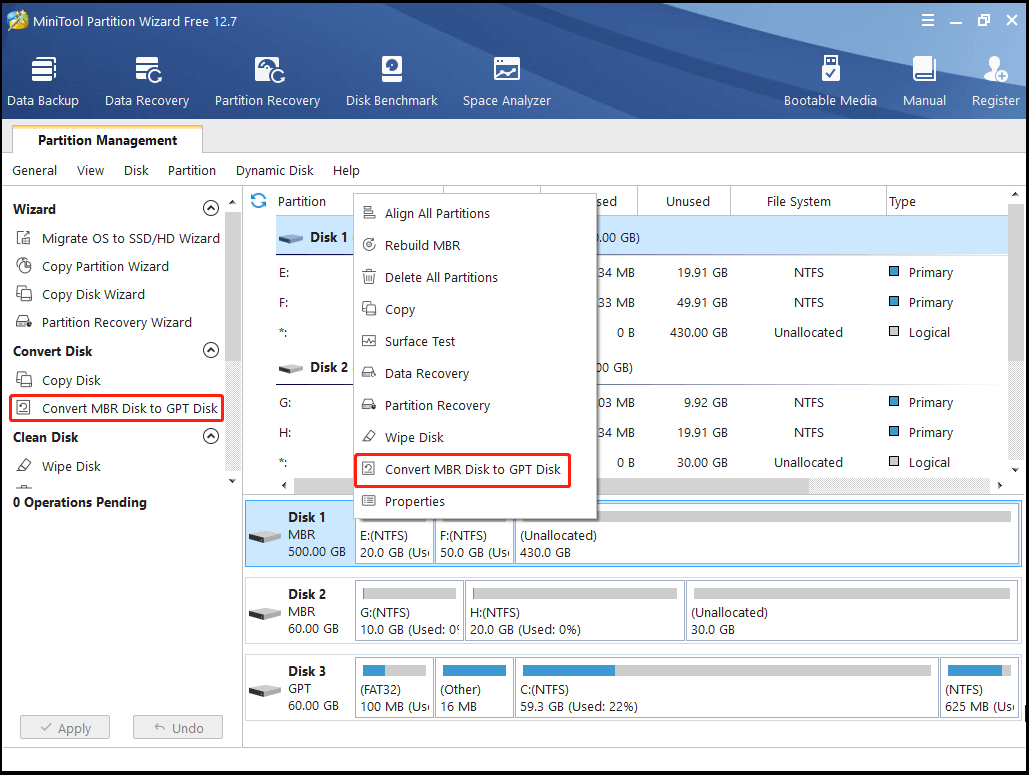The image size is (1029, 775).
Task: Select G:(NTFS) 10.0 GB block in disk map
Action: [410, 610]
